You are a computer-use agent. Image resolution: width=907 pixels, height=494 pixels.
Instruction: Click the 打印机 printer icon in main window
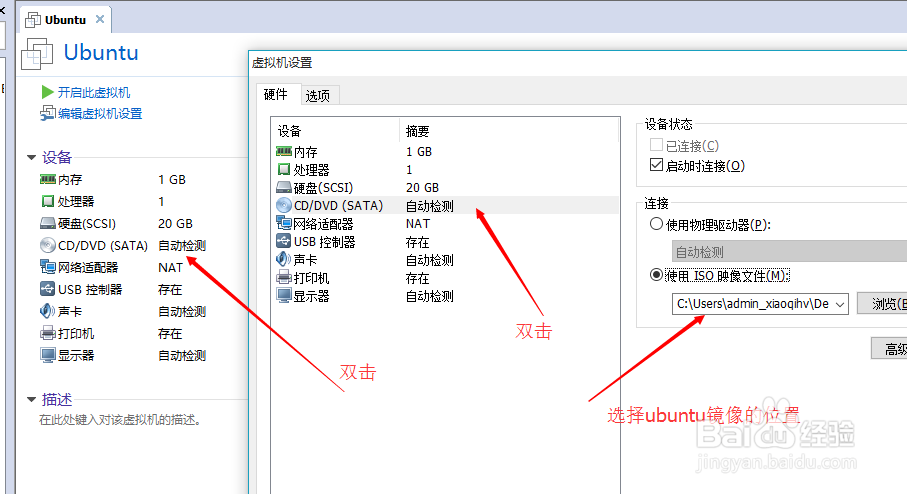point(47,333)
